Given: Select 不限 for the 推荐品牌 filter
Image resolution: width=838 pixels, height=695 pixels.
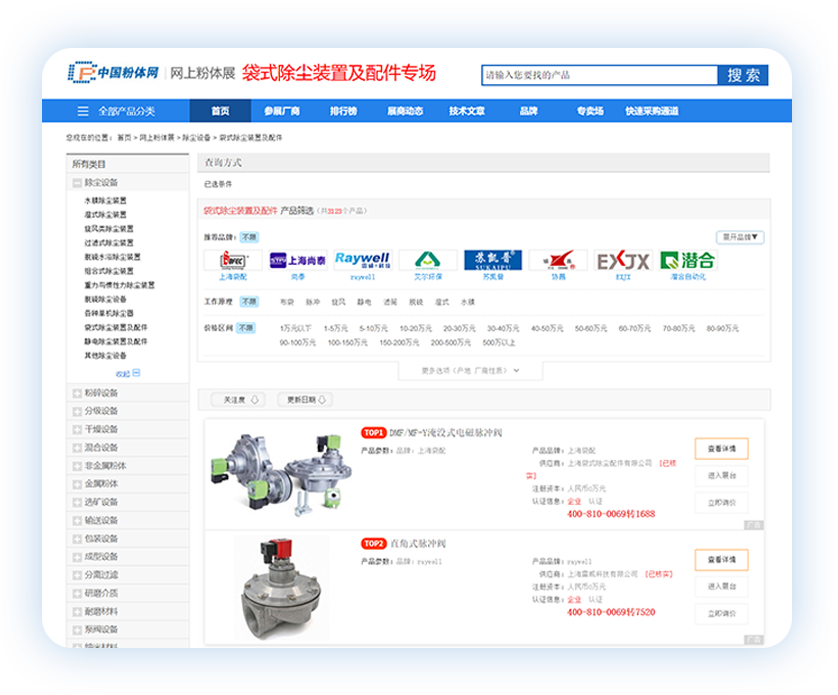Looking at the screenshot, I should (x=249, y=238).
